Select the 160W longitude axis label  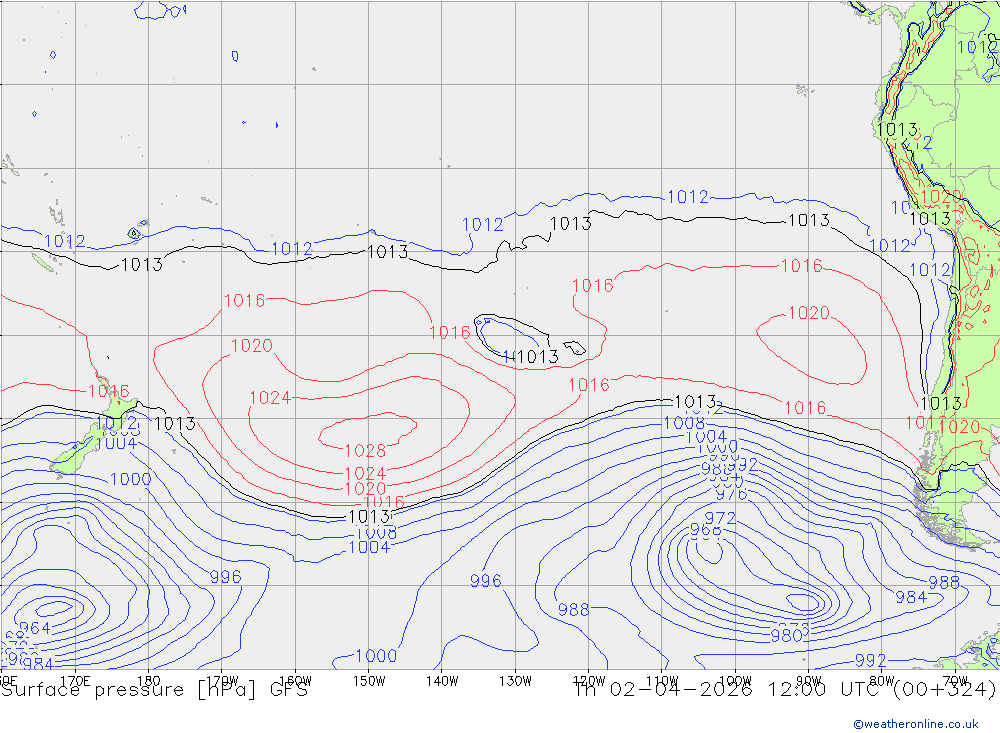pos(295,681)
